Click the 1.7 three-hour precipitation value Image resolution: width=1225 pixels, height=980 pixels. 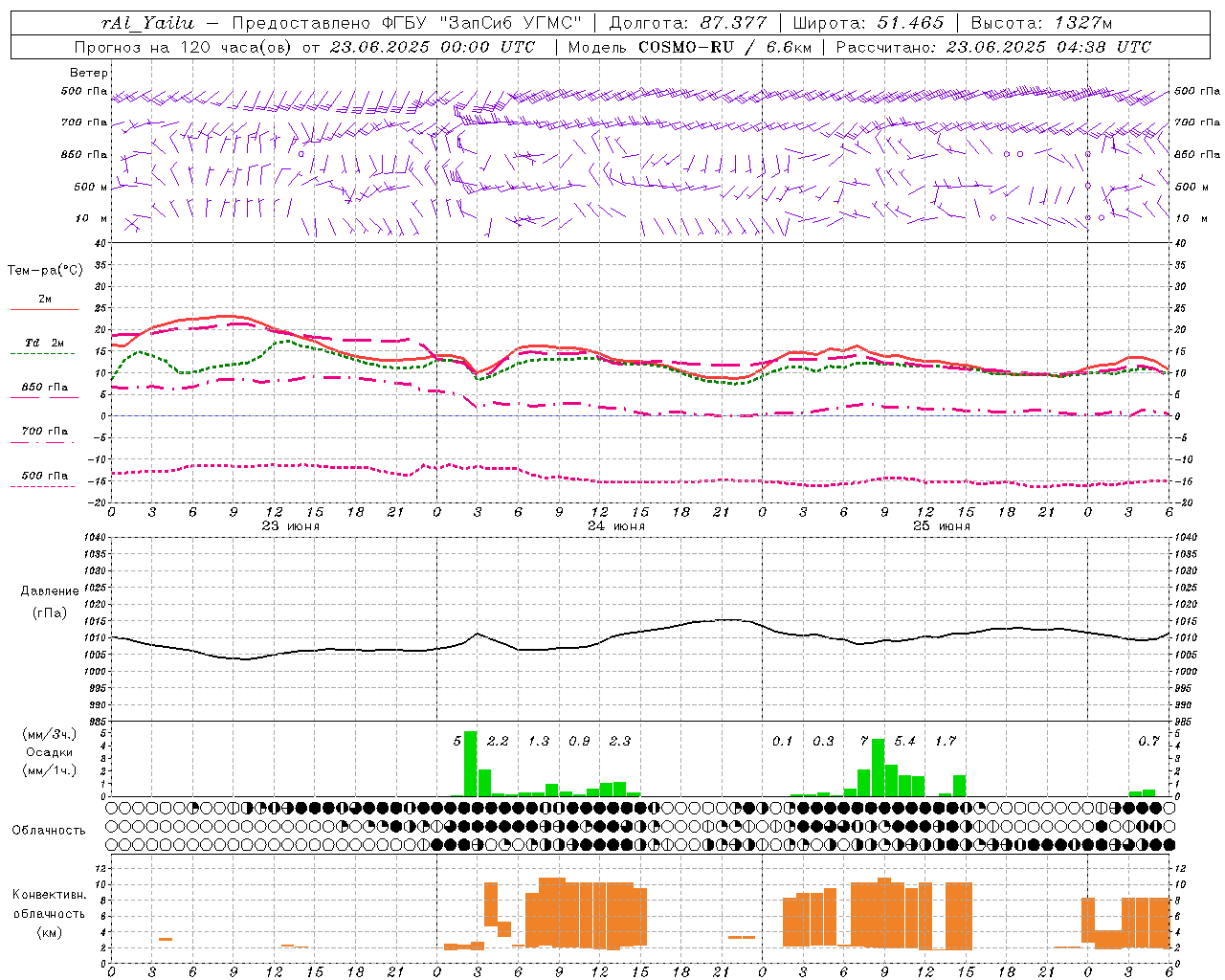click(946, 741)
